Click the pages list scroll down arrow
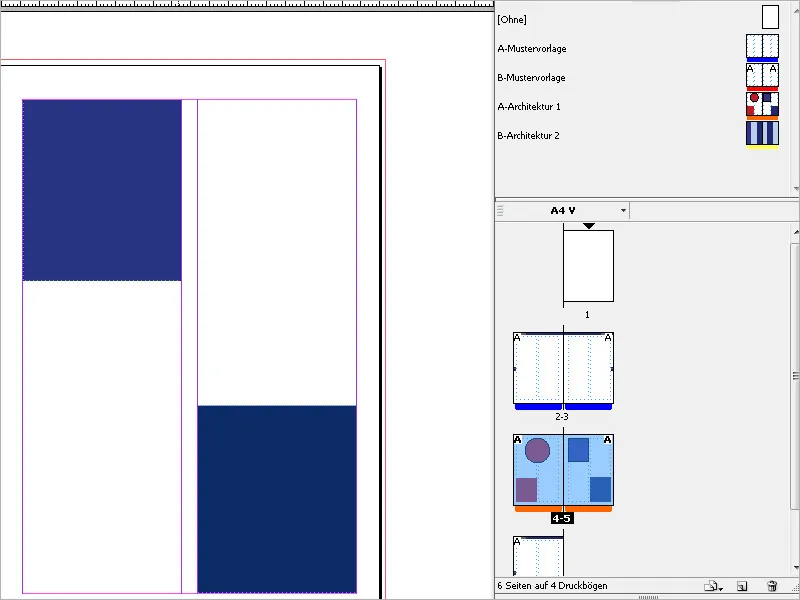 tap(796, 568)
